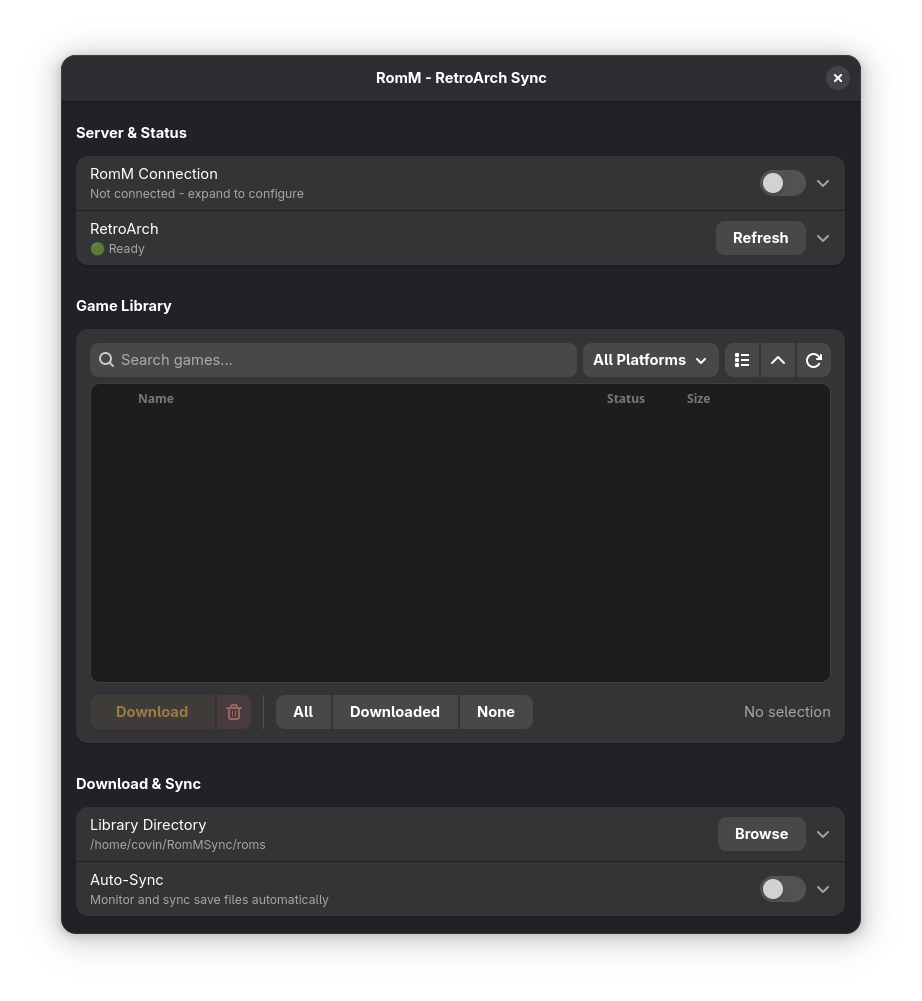Viewport: 922px width, 1001px height.
Task: Click 'Not connected - expand to configure' text
Action: click(x=197, y=193)
